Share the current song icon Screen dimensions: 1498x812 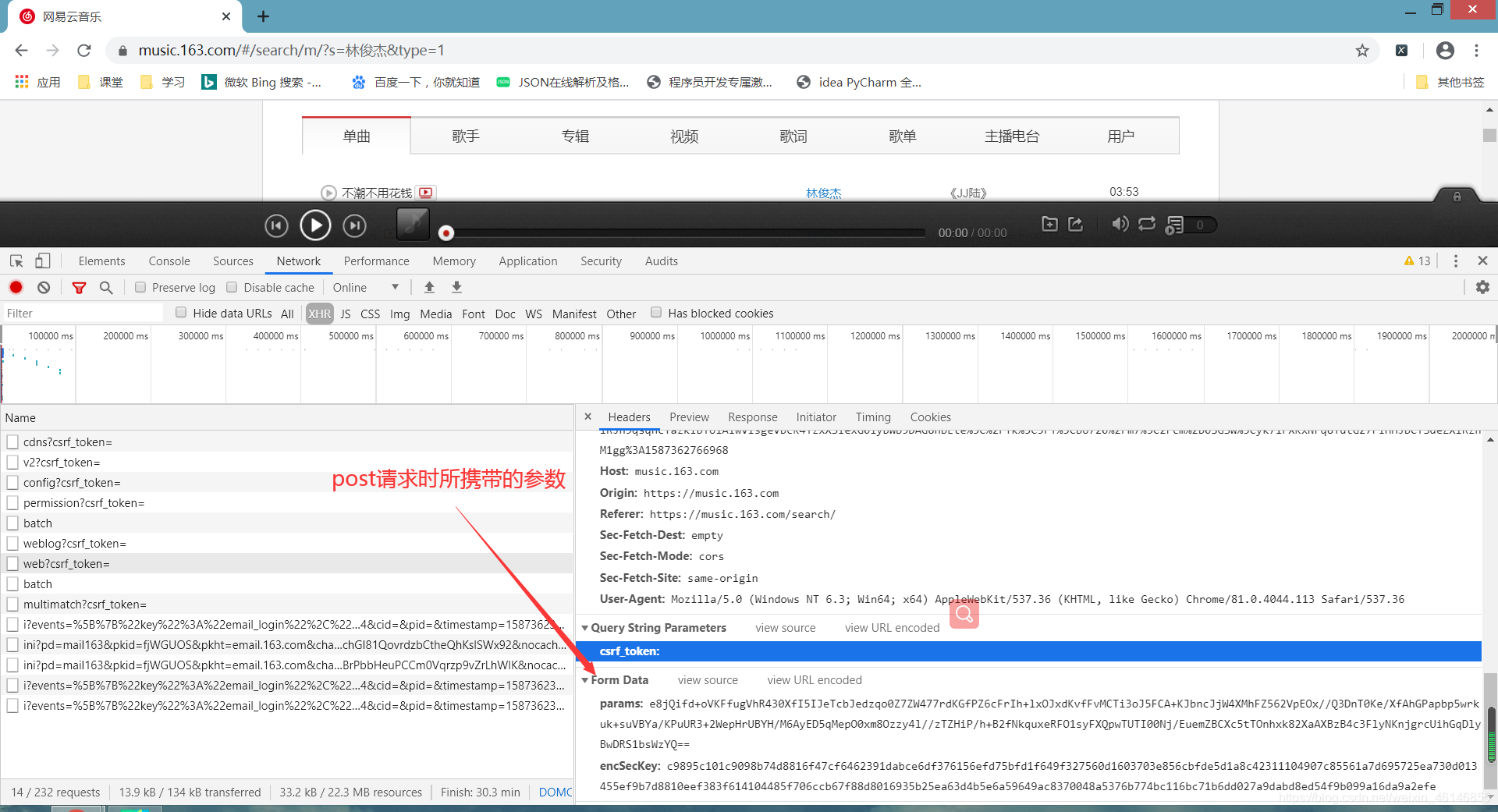point(1076,225)
